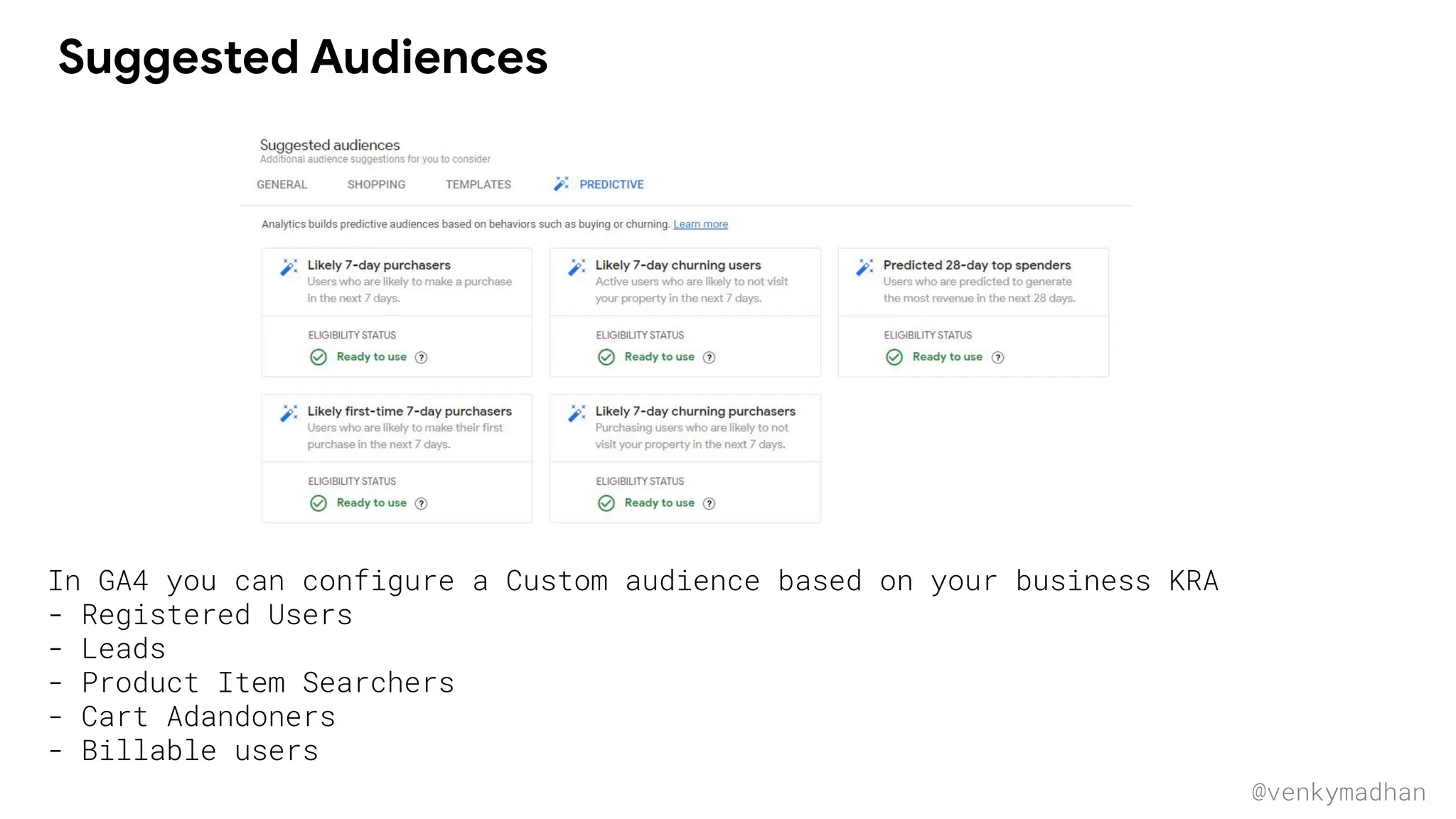Click the green check icon under Predicted 28-day top spenders
Viewport: 1456px width, 819px height.
(894, 357)
